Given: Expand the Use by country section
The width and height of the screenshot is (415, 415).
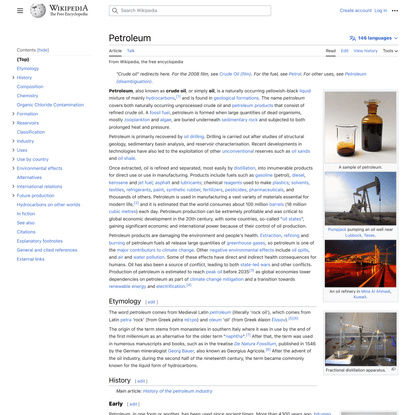Looking at the screenshot, I should 13,159.
